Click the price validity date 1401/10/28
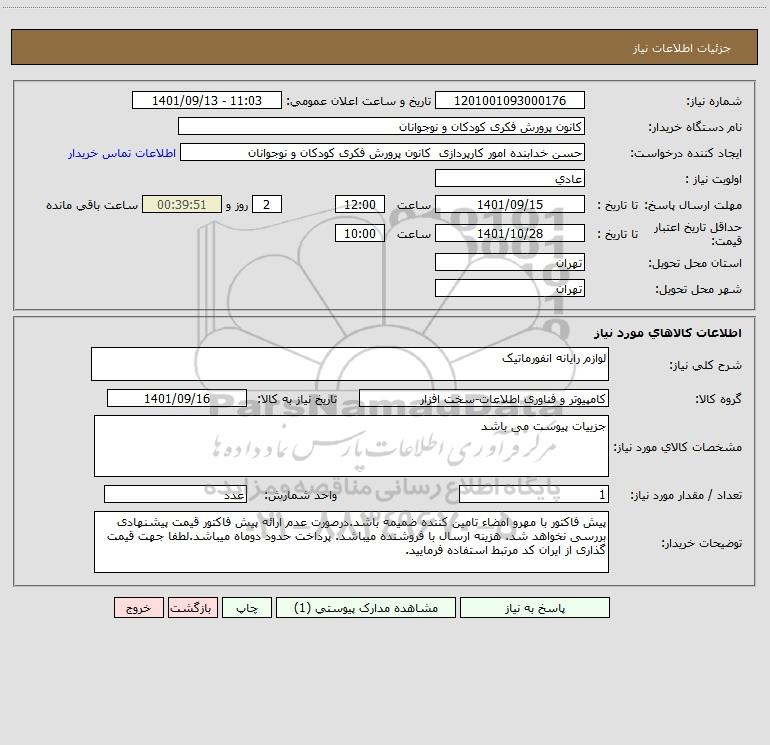Image resolution: width=770 pixels, height=745 pixels. (510, 233)
